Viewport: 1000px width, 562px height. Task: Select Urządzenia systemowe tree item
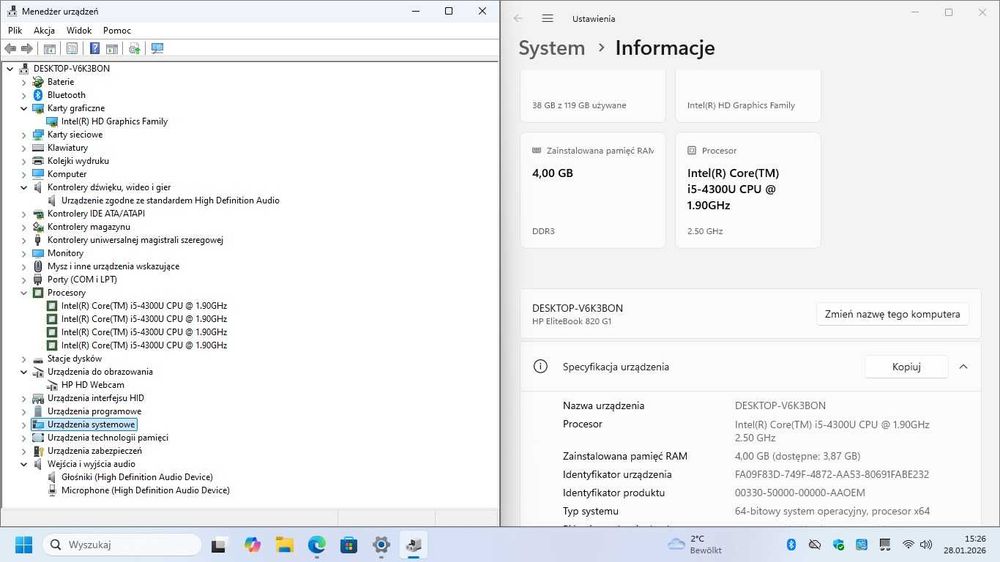click(x=91, y=424)
